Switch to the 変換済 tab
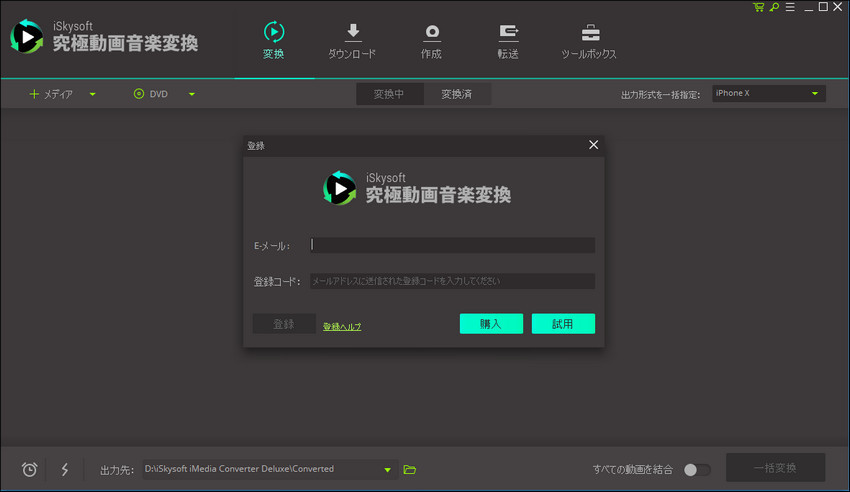This screenshot has width=850, height=492. pyautogui.click(x=457, y=94)
